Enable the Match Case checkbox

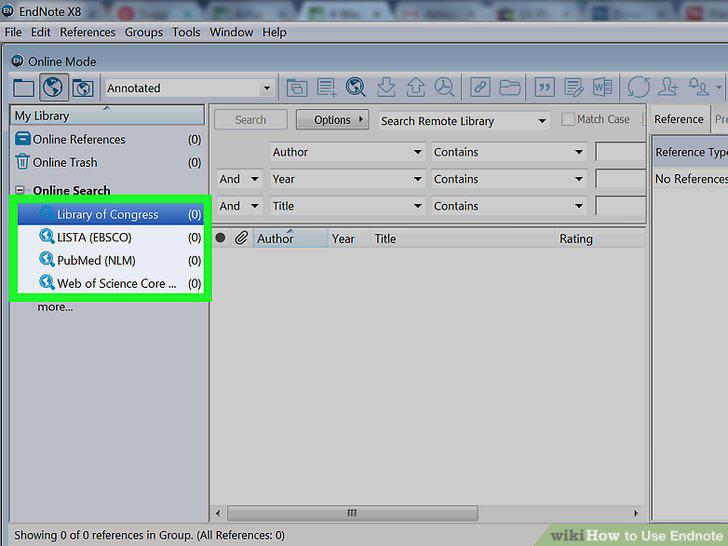(567, 119)
